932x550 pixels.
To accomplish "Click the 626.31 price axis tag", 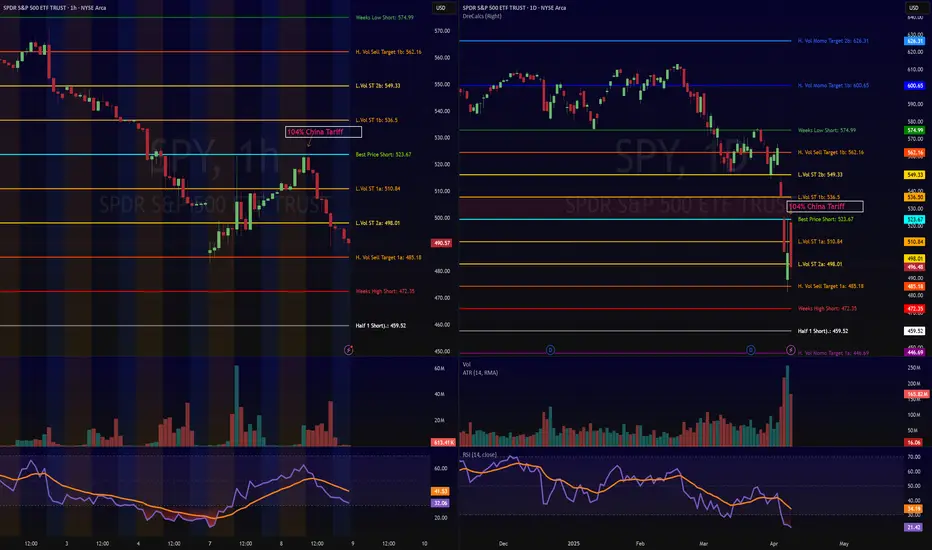I will (x=914, y=41).
